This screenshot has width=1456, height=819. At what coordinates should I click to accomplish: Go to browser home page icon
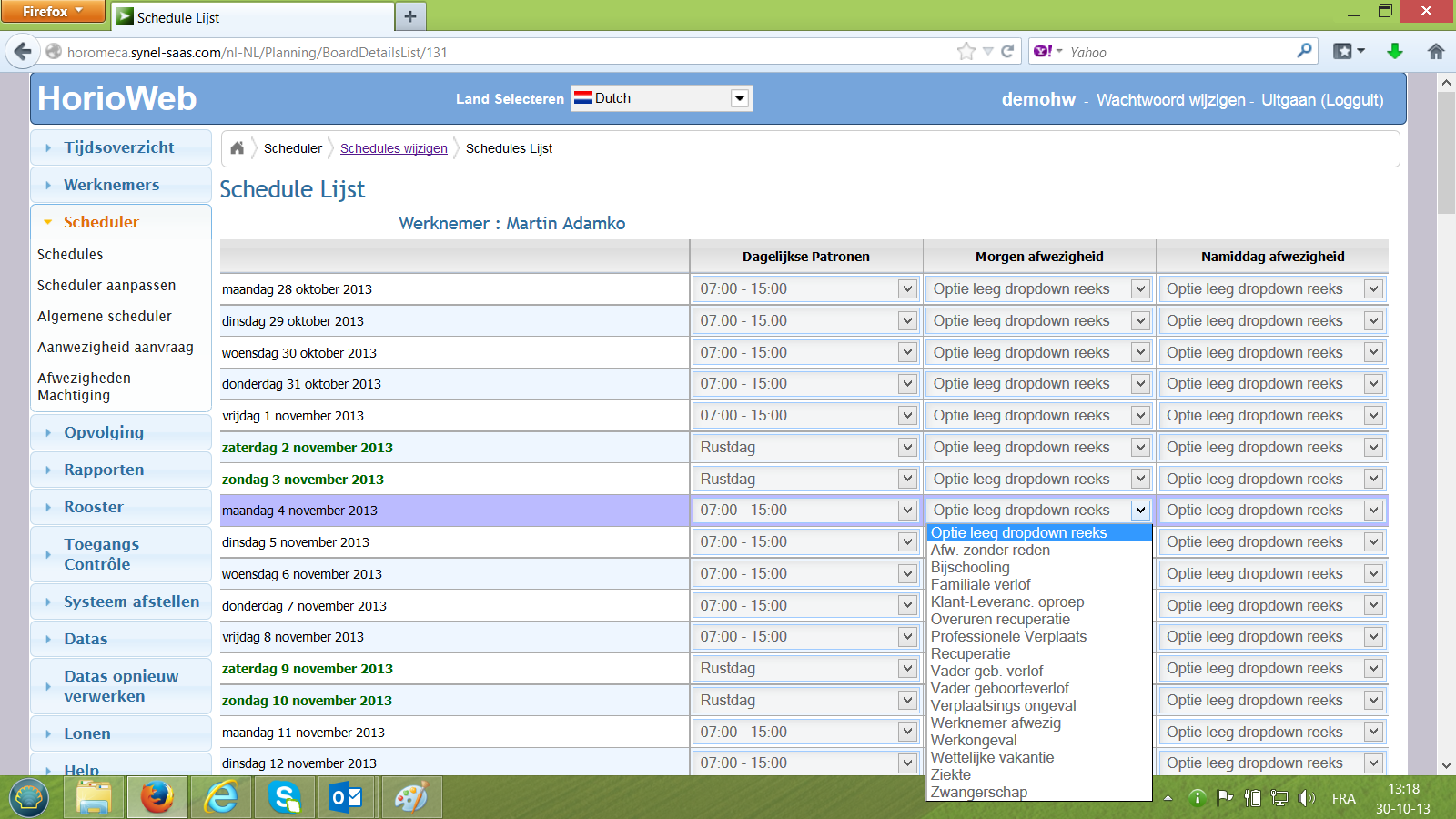pyautogui.click(x=1436, y=52)
